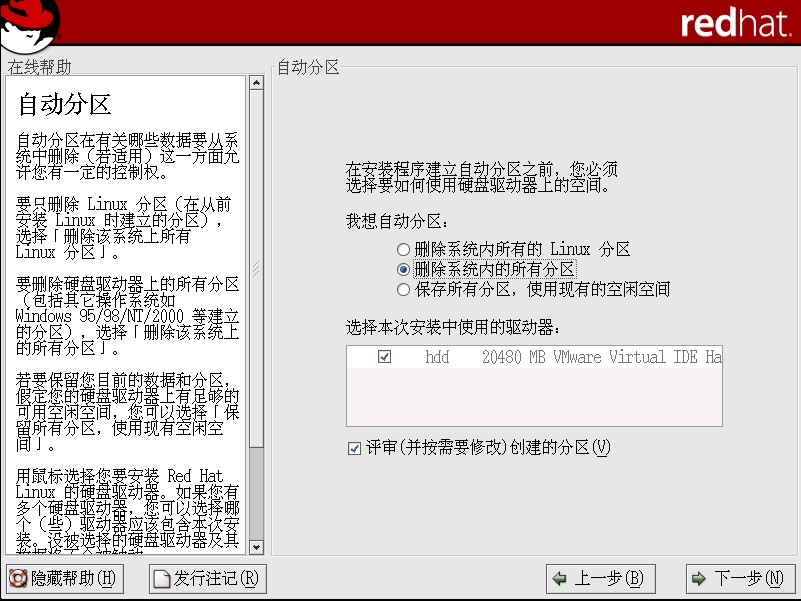Click the right arrow icon on 下一步 button
801x601 pixels.
(x=699, y=579)
